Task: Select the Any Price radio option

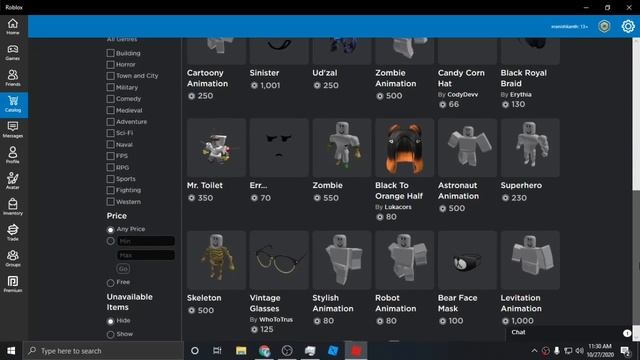Action: click(110, 230)
